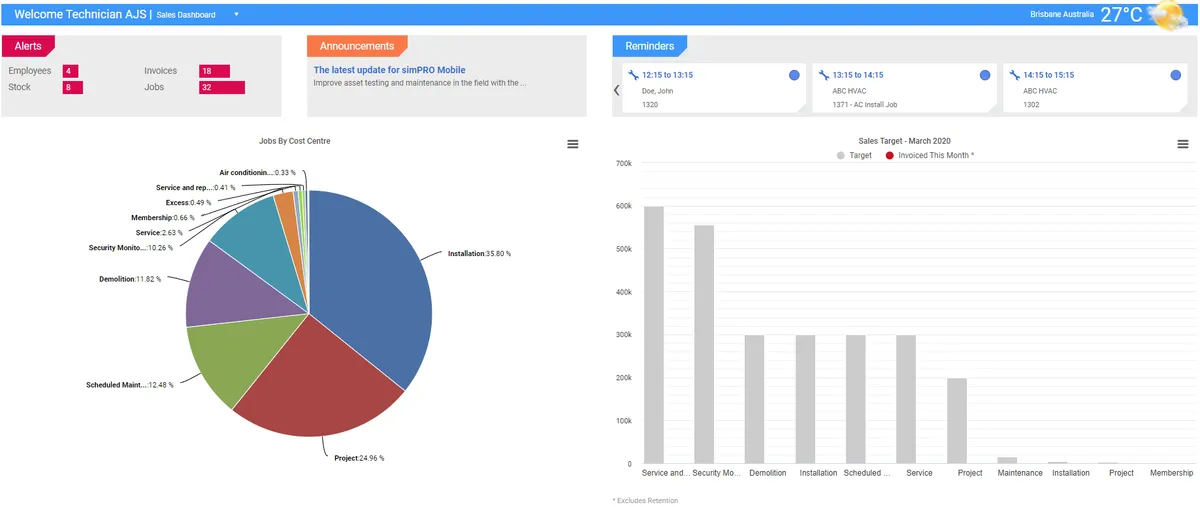Toggle Target series in chart legend
1200x507 pixels.
click(854, 156)
